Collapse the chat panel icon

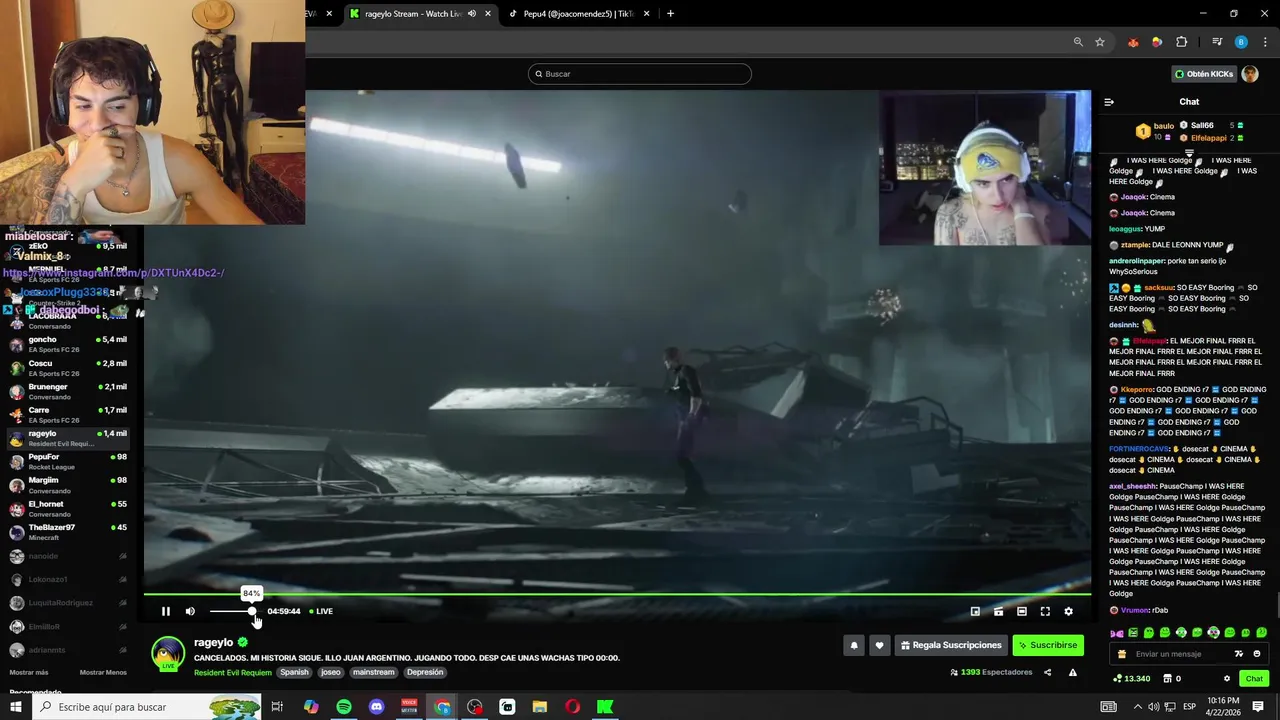[x=1109, y=102]
